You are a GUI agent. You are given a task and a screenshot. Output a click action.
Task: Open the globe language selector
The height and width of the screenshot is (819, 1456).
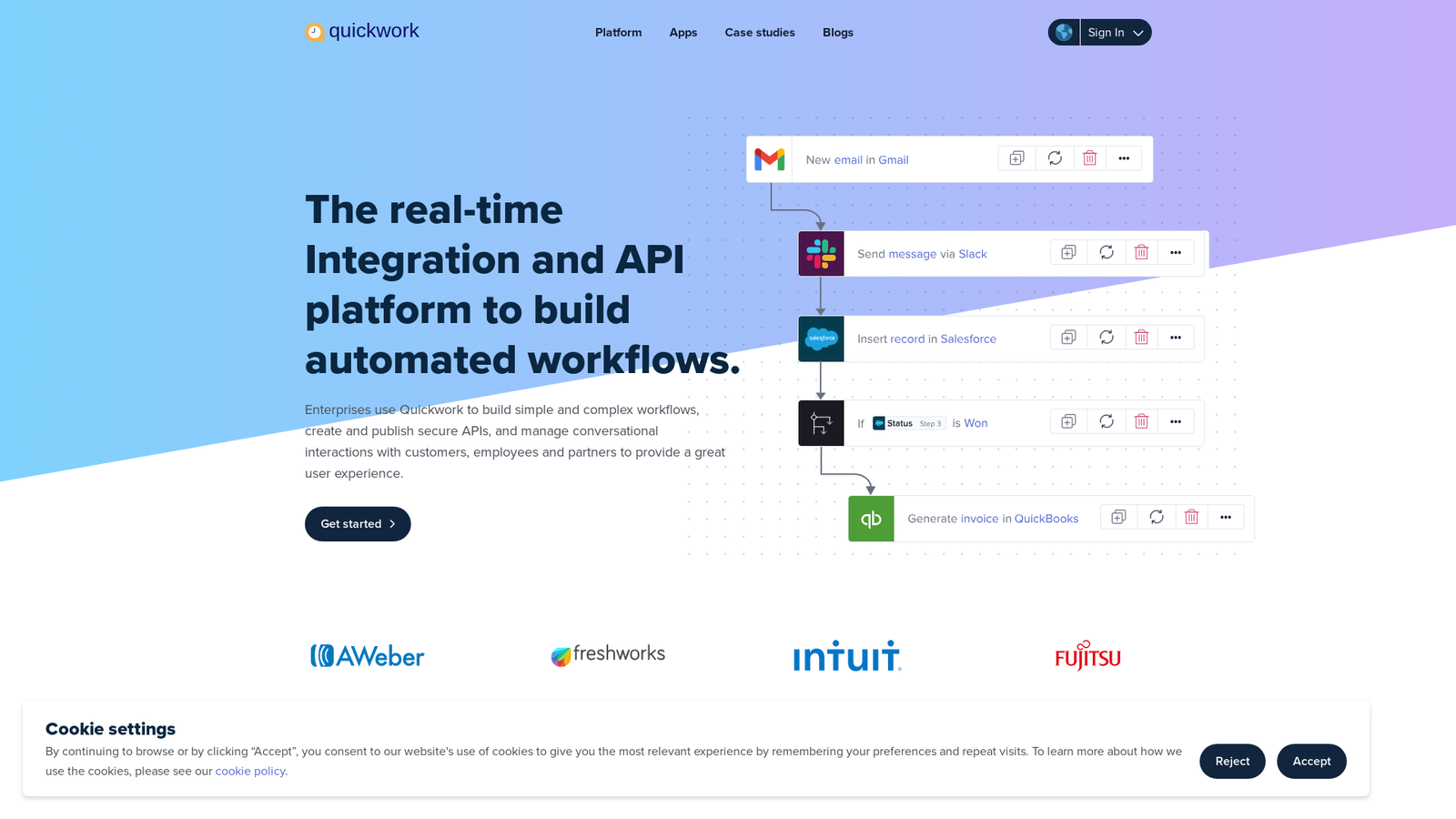pos(1064,33)
